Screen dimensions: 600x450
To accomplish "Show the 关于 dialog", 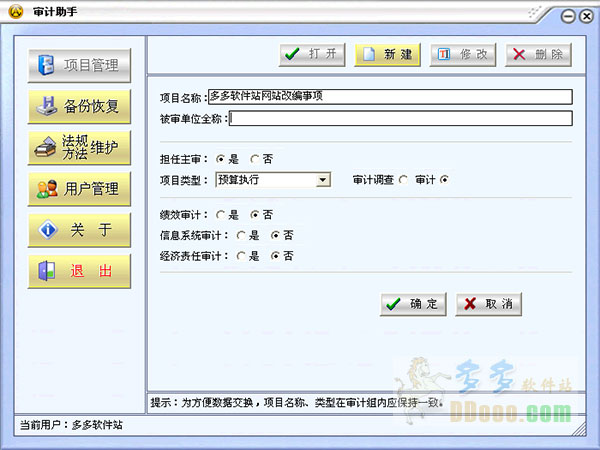I will (79, 230).
